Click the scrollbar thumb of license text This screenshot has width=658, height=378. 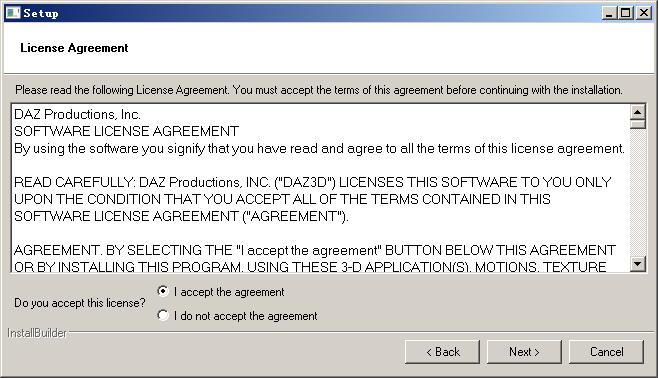637,125
